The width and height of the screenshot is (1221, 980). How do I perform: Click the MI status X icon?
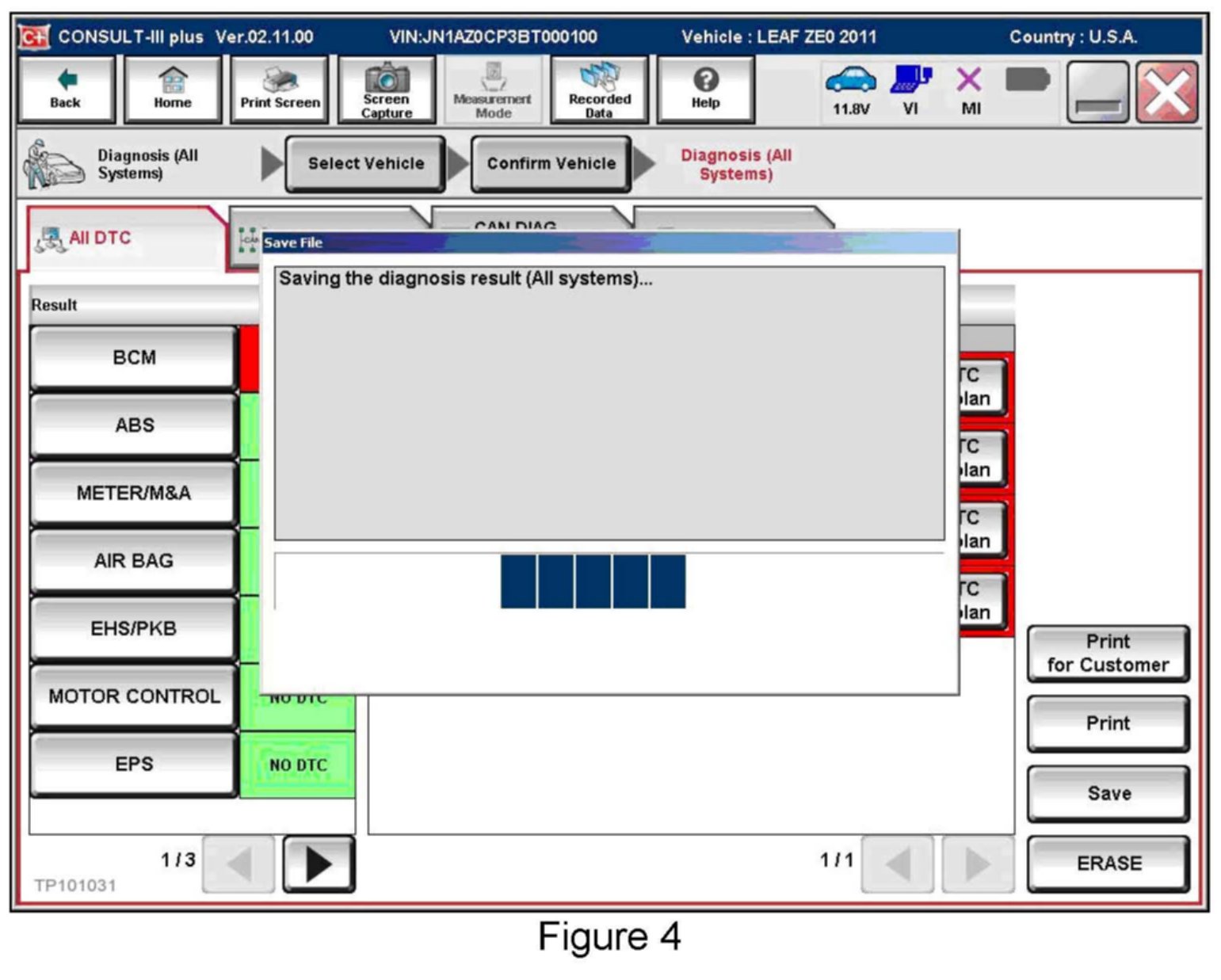pos(970,89)
